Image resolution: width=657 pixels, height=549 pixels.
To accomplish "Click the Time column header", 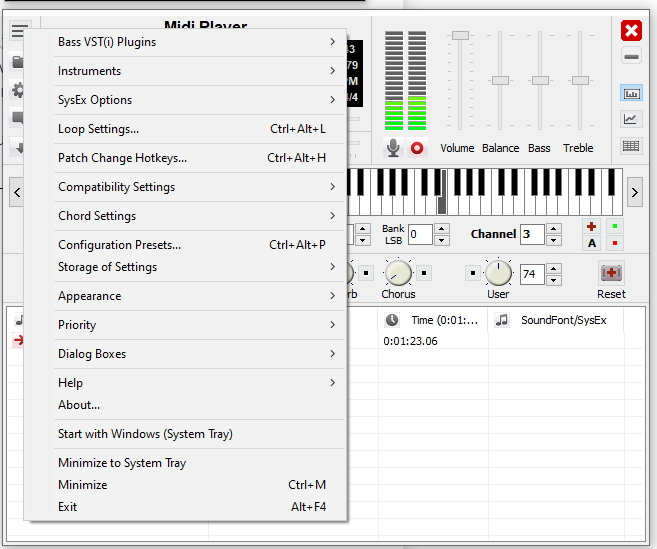I will pyautogui.click(x=433, y=320).
